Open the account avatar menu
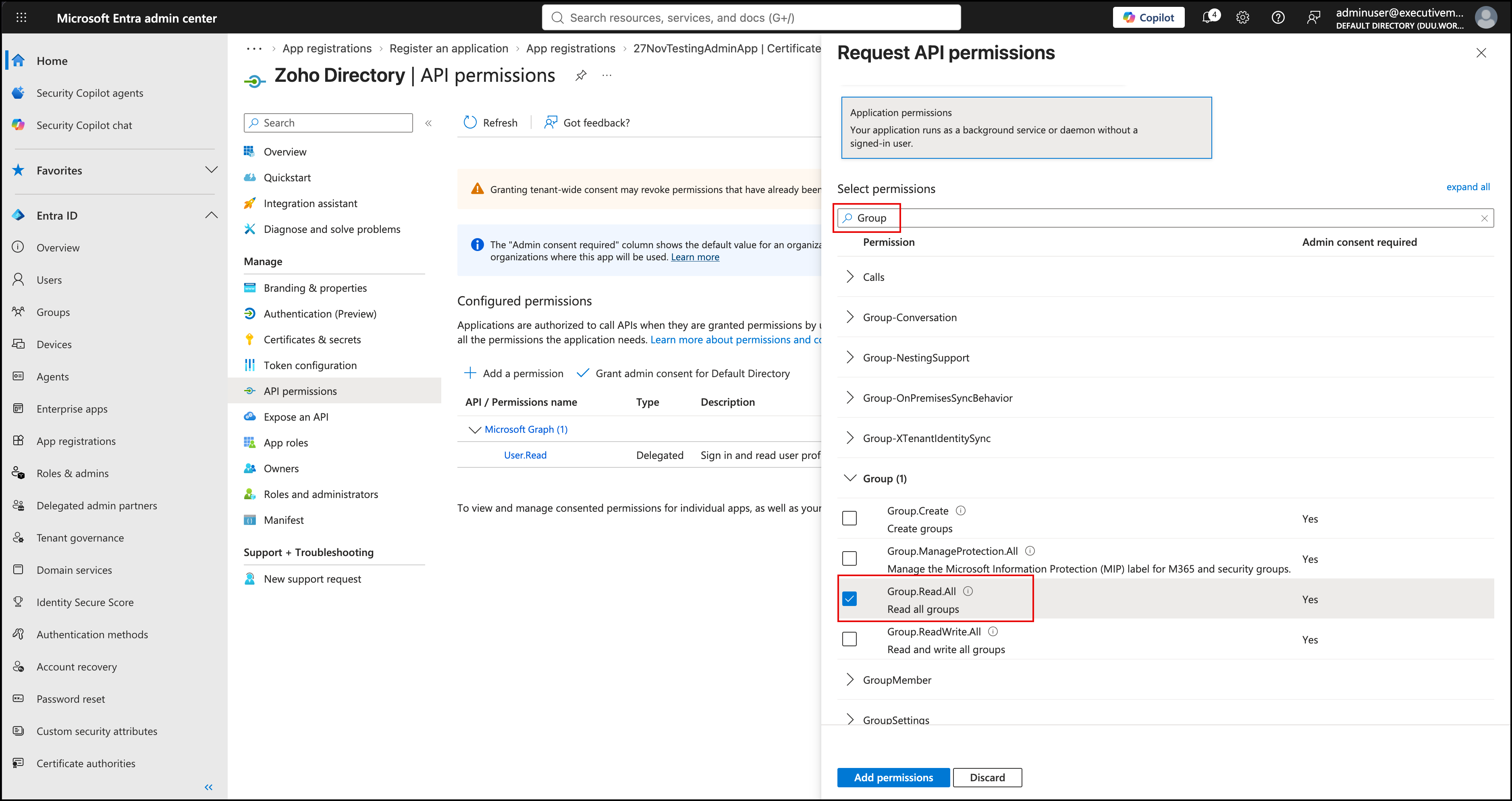This screenshot has width=1512, height=801. pos(1485,18)
